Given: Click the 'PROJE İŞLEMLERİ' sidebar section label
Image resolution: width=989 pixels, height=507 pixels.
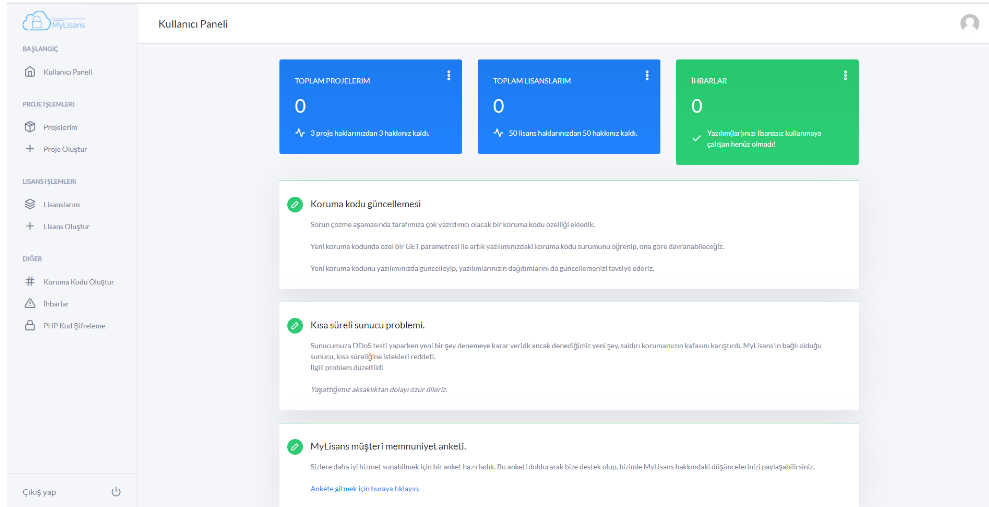Looking at the screenshot, I should [x=49, y=105].
